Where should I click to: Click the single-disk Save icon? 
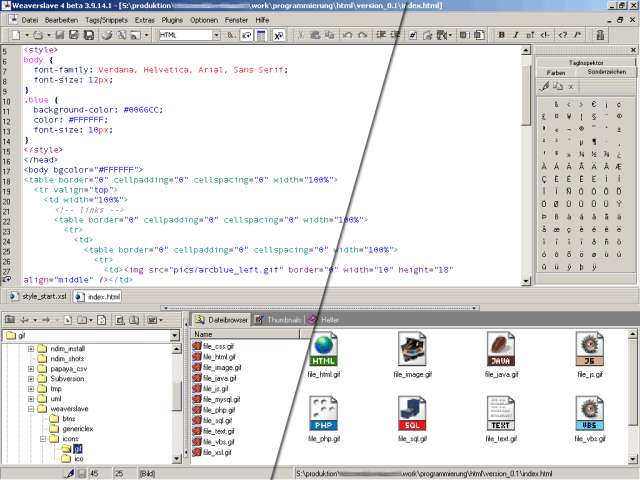coord(60,35)
